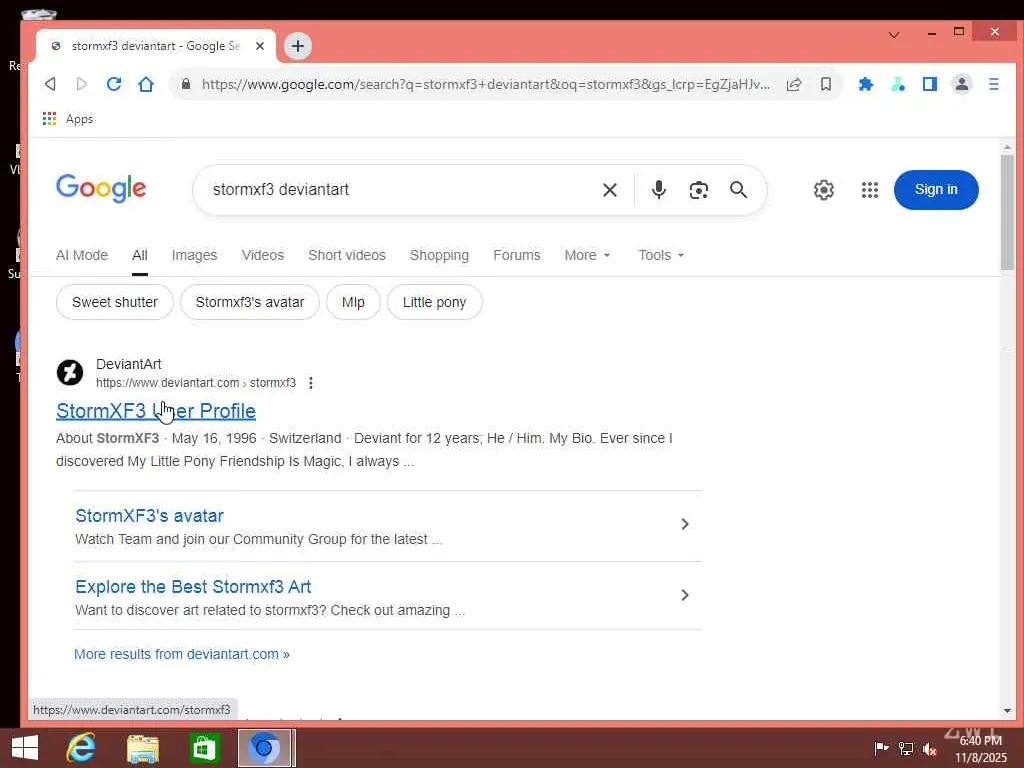Click the deviantart.com result URL breadcrumb

196,383
